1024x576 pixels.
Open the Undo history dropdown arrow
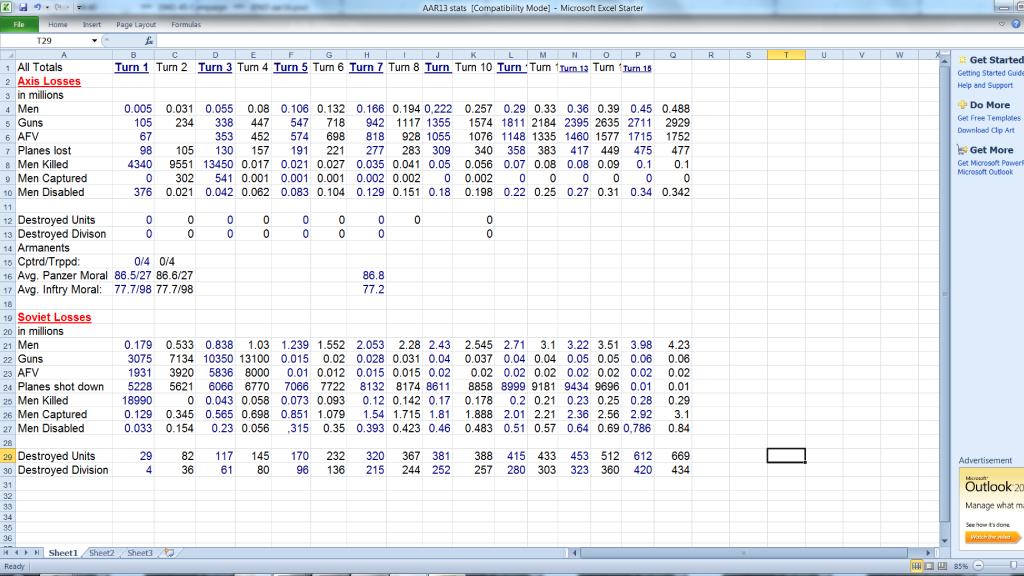pos(45,8)
